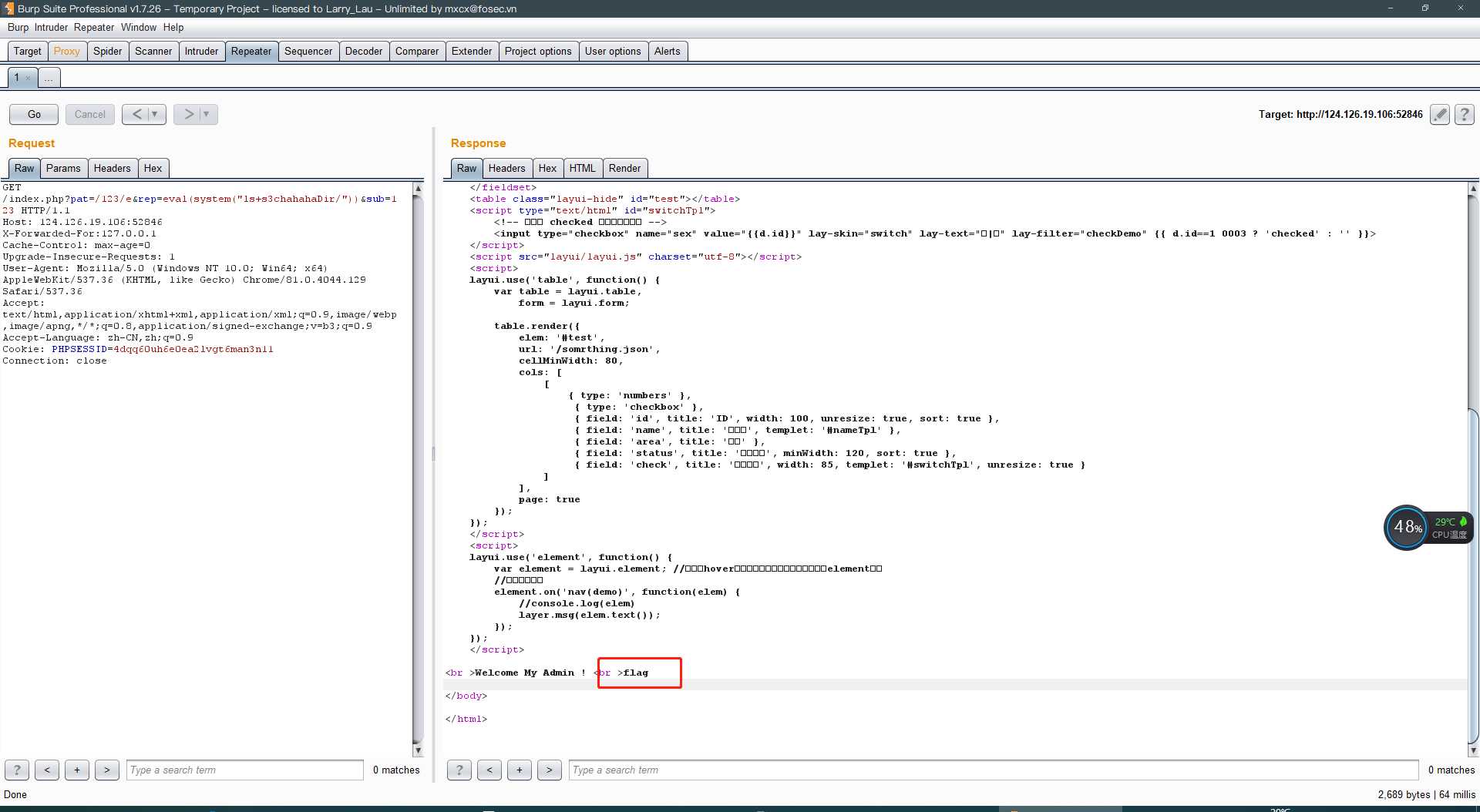Open the User options tab
Viewport: 1480px width, 812px height.
tap(613, 51)
